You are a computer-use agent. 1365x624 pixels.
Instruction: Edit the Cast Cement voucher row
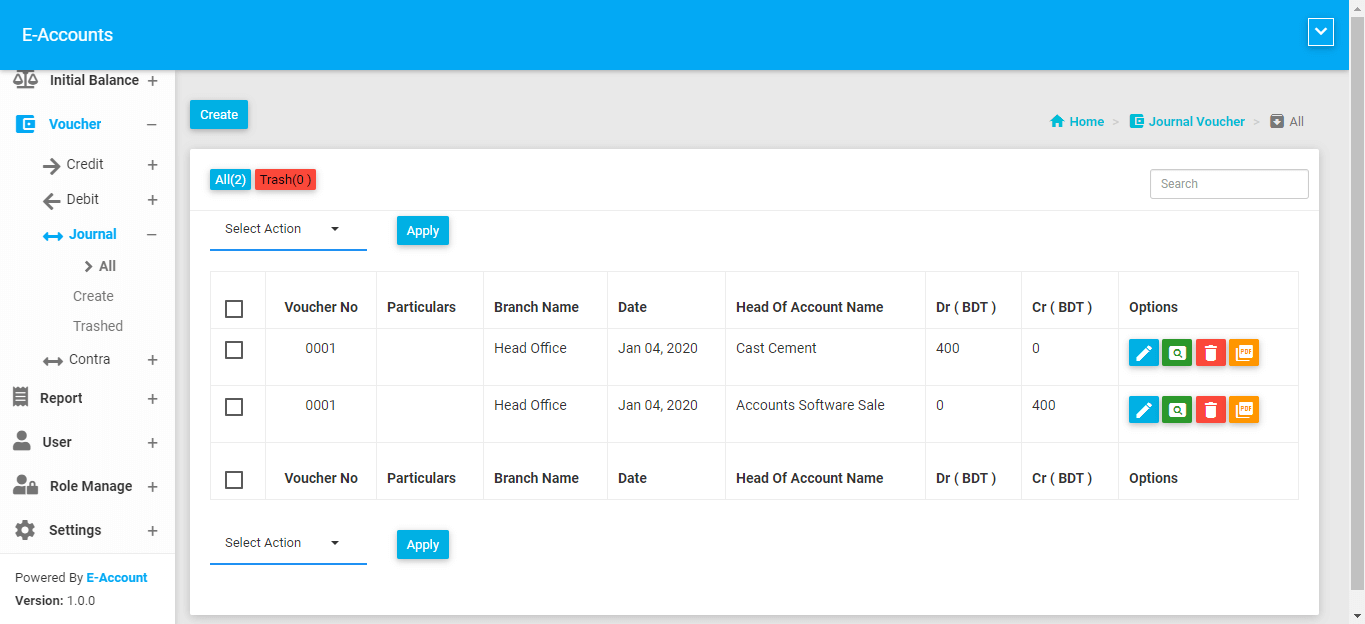point(1143,353)
